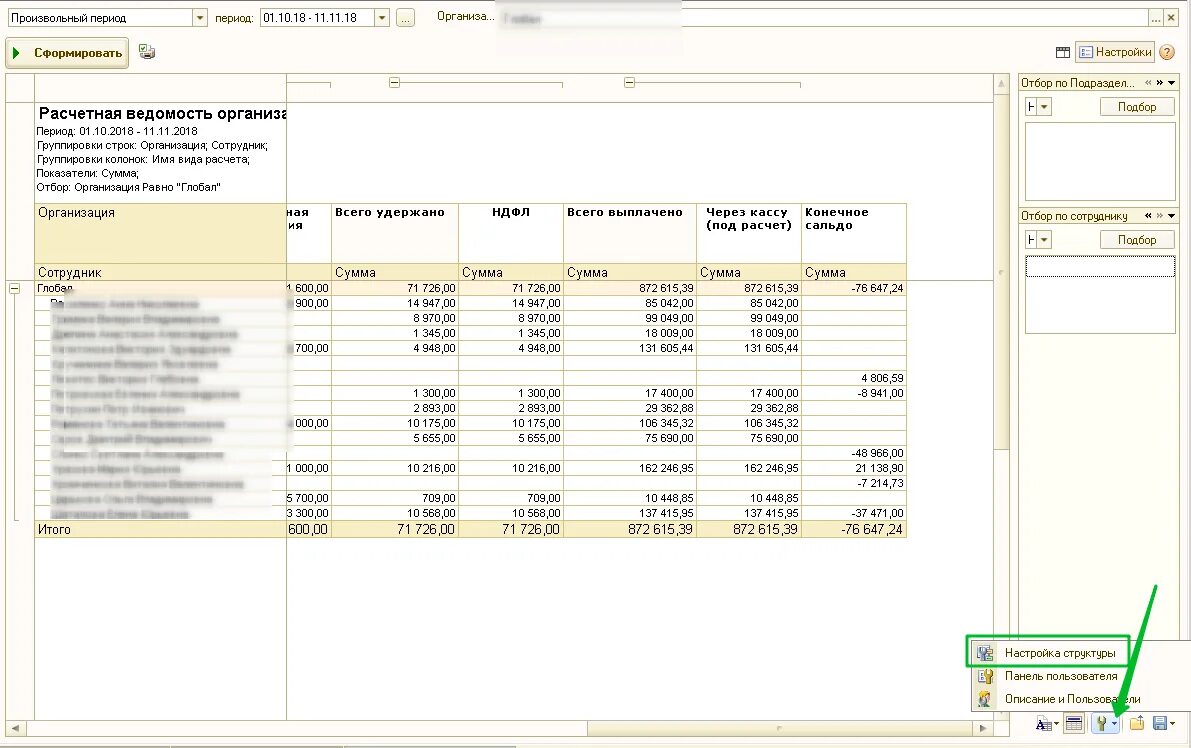Open comparison type dropdown in Отбор по сотруднику panel

click(x=1045, y=240)
